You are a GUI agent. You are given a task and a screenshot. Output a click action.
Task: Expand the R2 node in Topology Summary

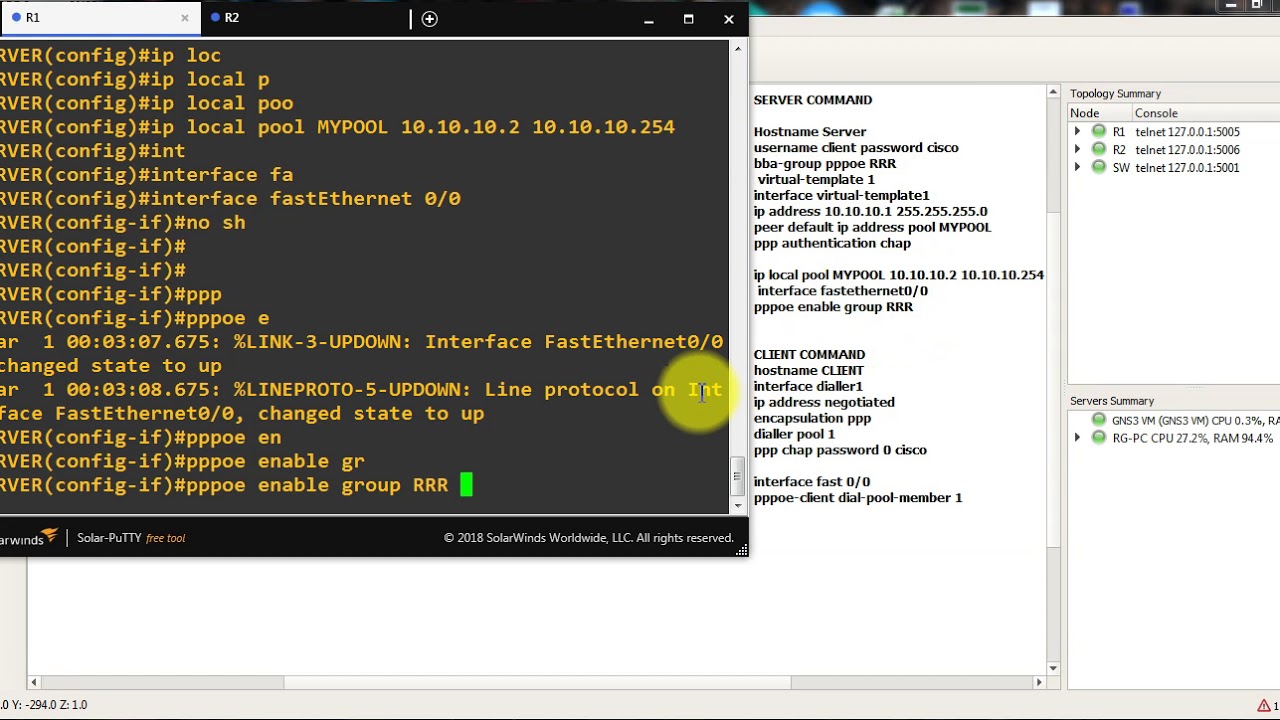coord(1077,150)
